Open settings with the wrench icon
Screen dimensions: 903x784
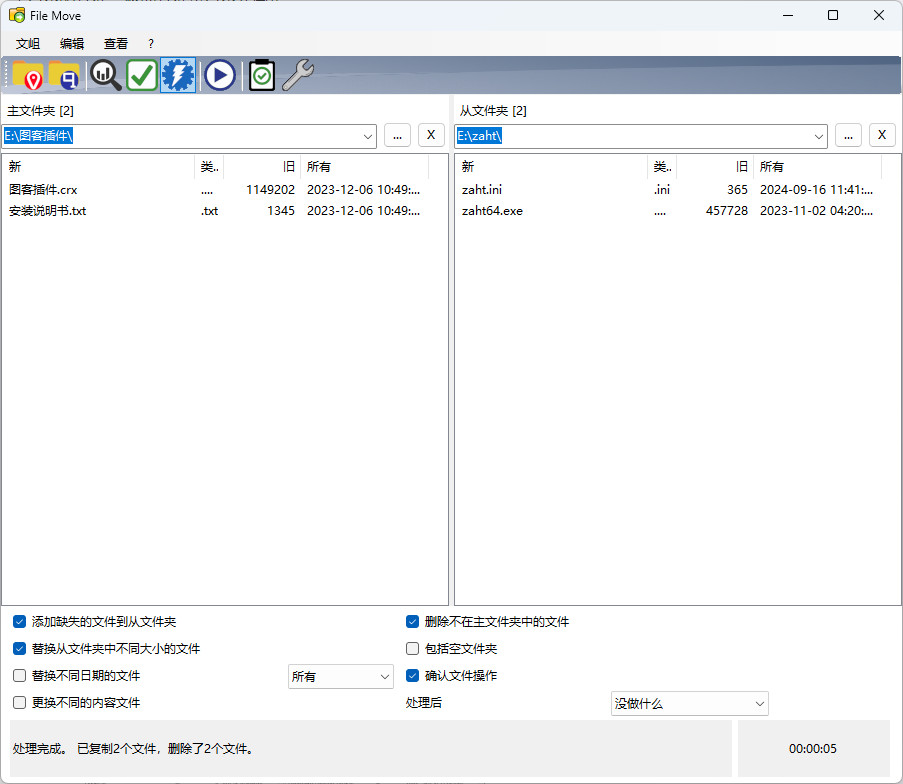pyautogui.click(x=298, y=75)
